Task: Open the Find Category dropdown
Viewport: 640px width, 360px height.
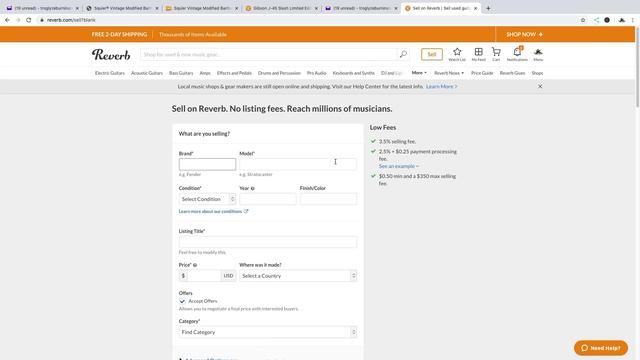Action: [x=268, y=332]
